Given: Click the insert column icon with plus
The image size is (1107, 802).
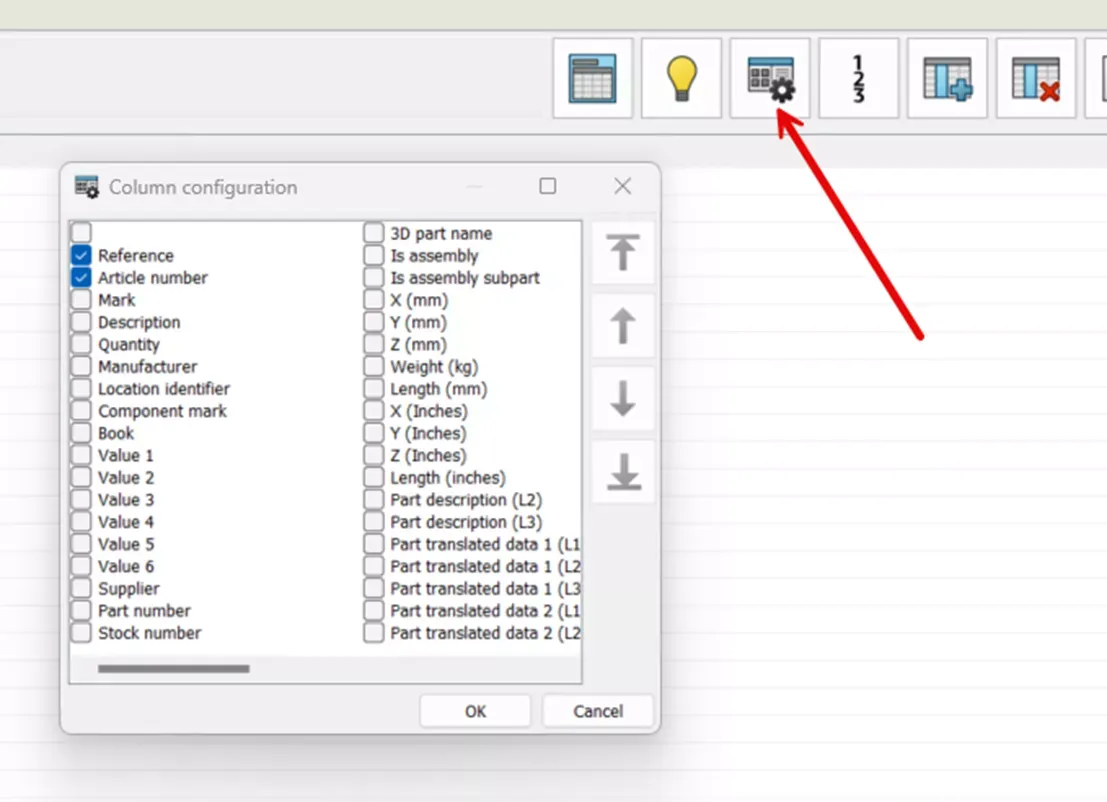Looking at the screenshot, I should 947,78.
